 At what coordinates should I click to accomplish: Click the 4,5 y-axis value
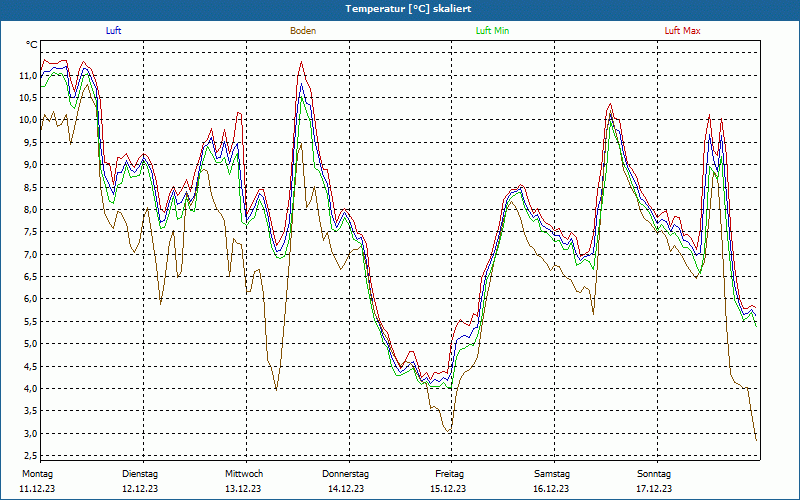[30, 366]
